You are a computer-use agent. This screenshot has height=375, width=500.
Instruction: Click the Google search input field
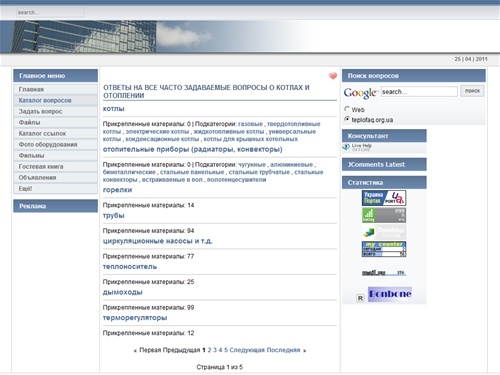tap(419, 92)
